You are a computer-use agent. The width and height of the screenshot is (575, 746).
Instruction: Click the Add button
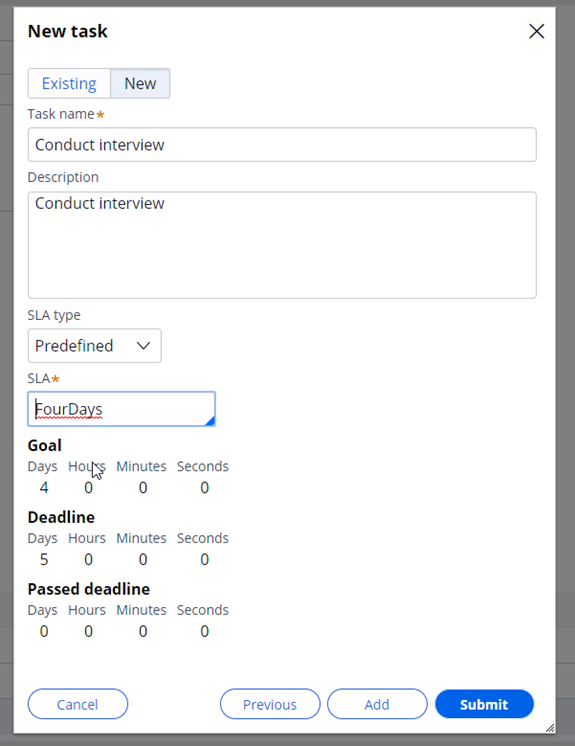tap(377, 704)
